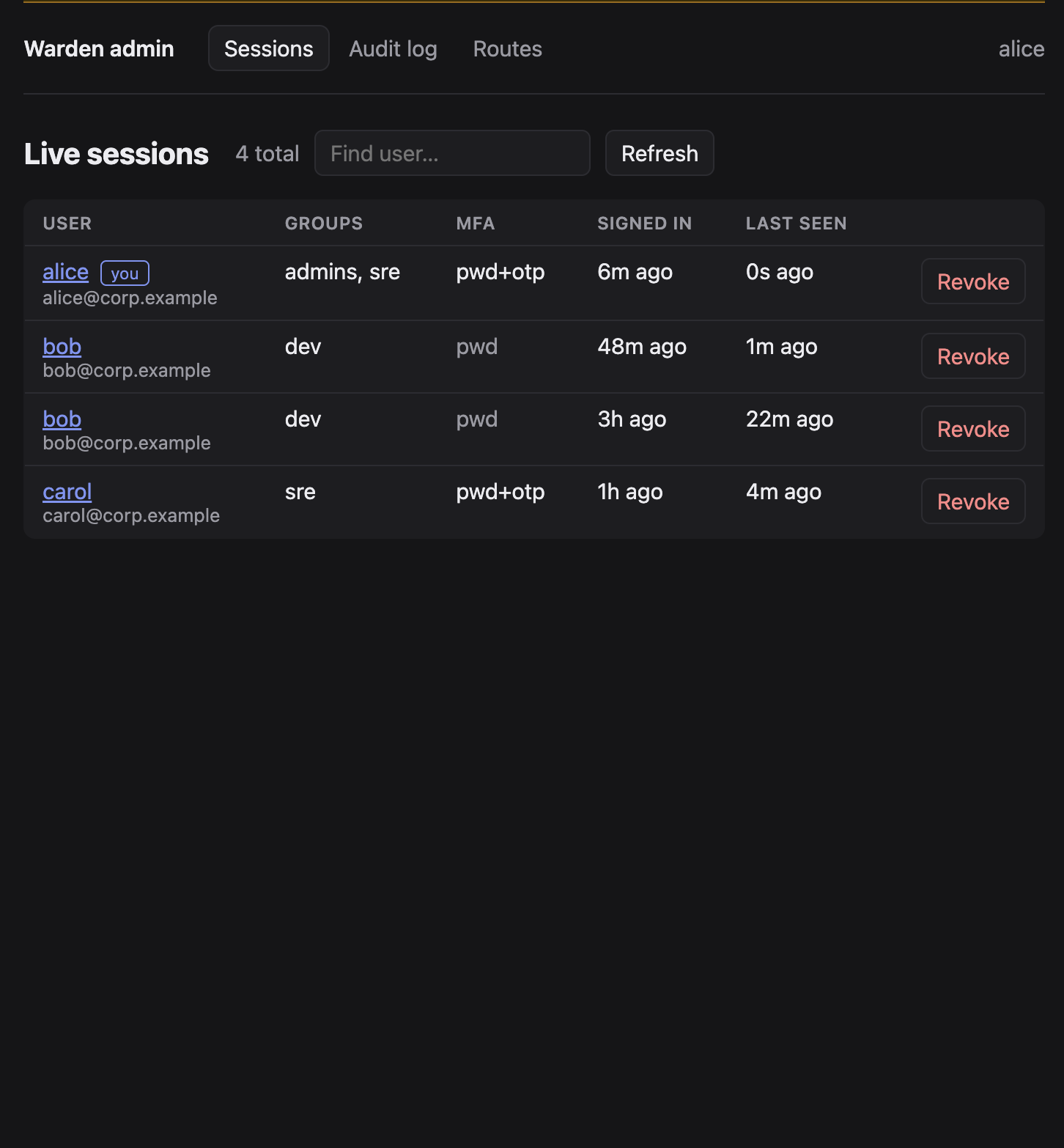Revoke carol's session

(973, 501)
